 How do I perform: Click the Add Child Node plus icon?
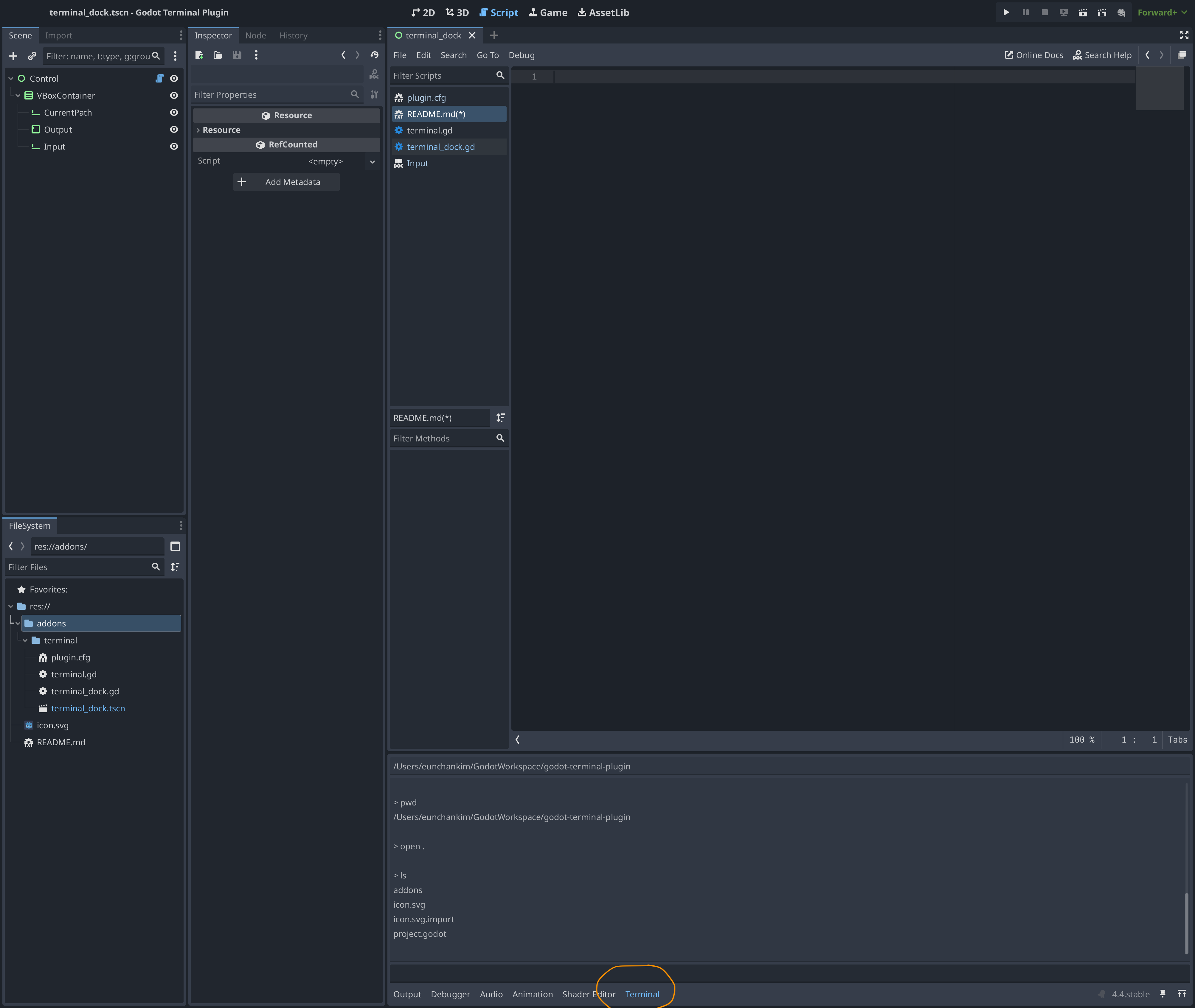(x=13, y=56)
